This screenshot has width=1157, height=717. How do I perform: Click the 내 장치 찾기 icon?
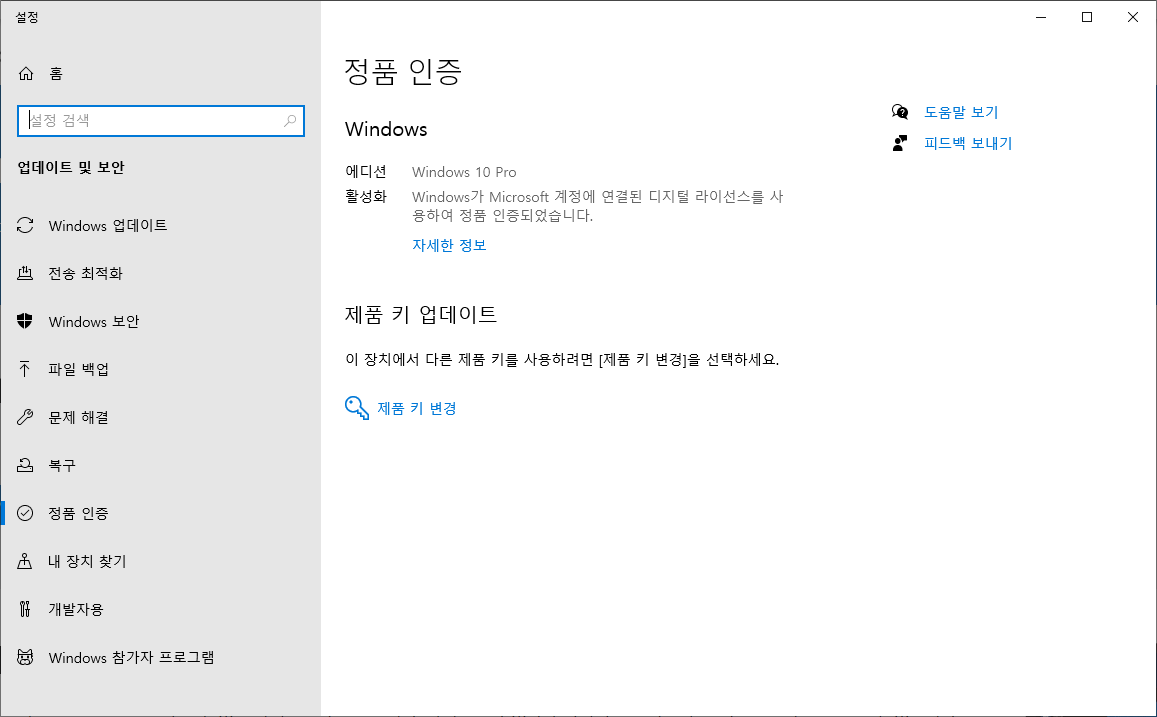coord(25,561)
